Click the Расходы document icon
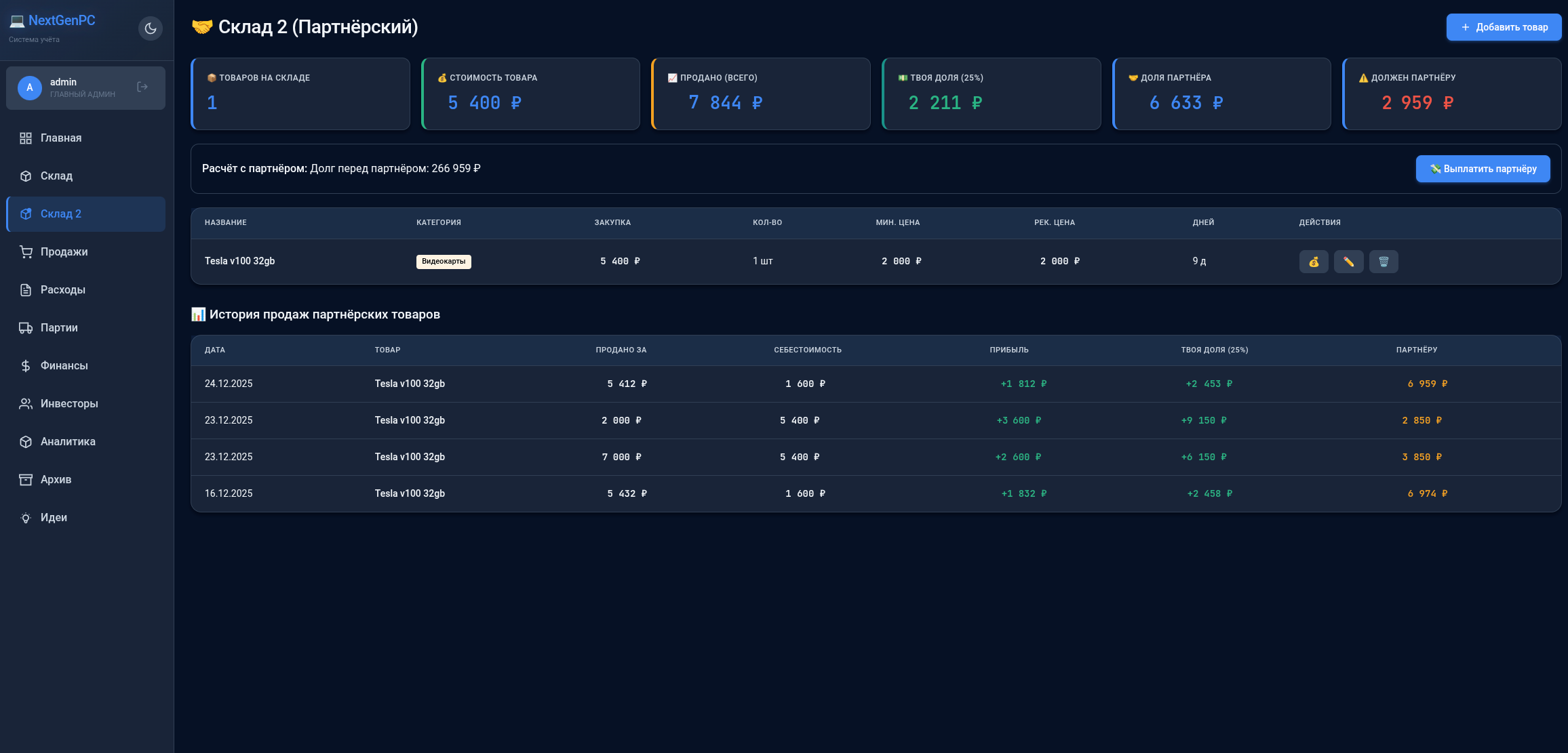The height and width of the screenshot is (753, 1568). pyautogui.click(x=26, y=290)
